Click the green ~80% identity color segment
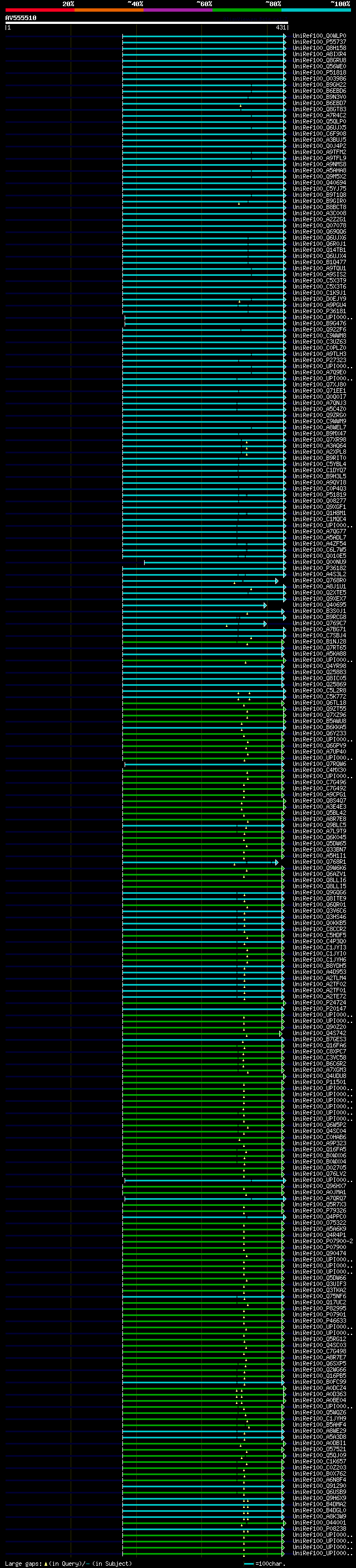This screenshot has width=356, height=1568. (247, 10)
